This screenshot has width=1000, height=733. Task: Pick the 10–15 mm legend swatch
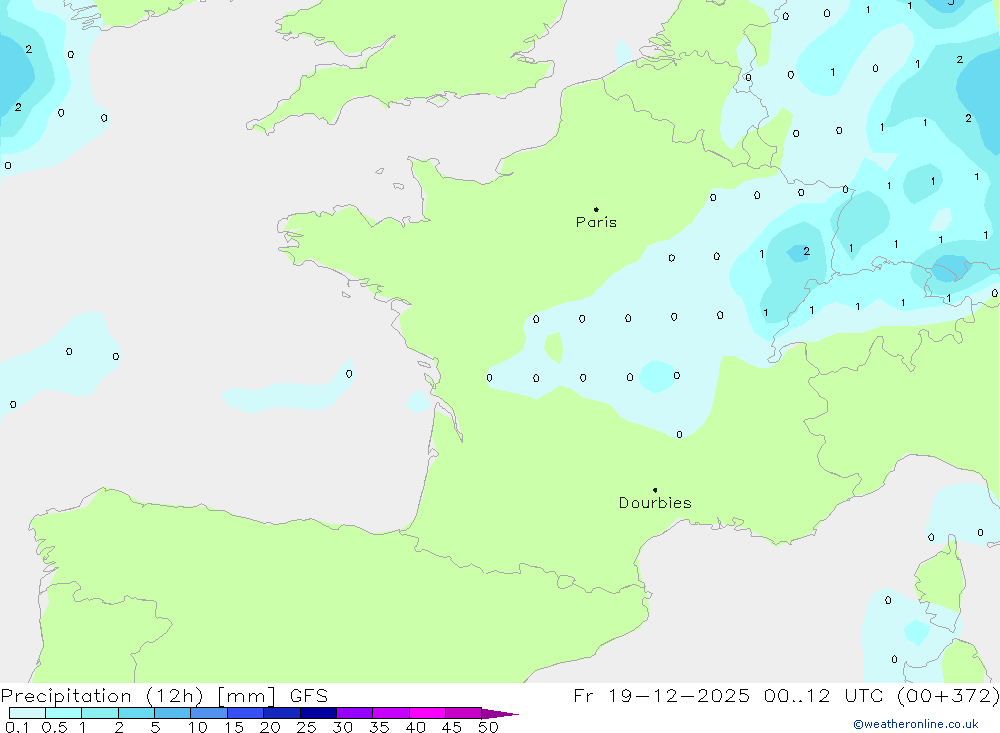(x=209, y=713)
